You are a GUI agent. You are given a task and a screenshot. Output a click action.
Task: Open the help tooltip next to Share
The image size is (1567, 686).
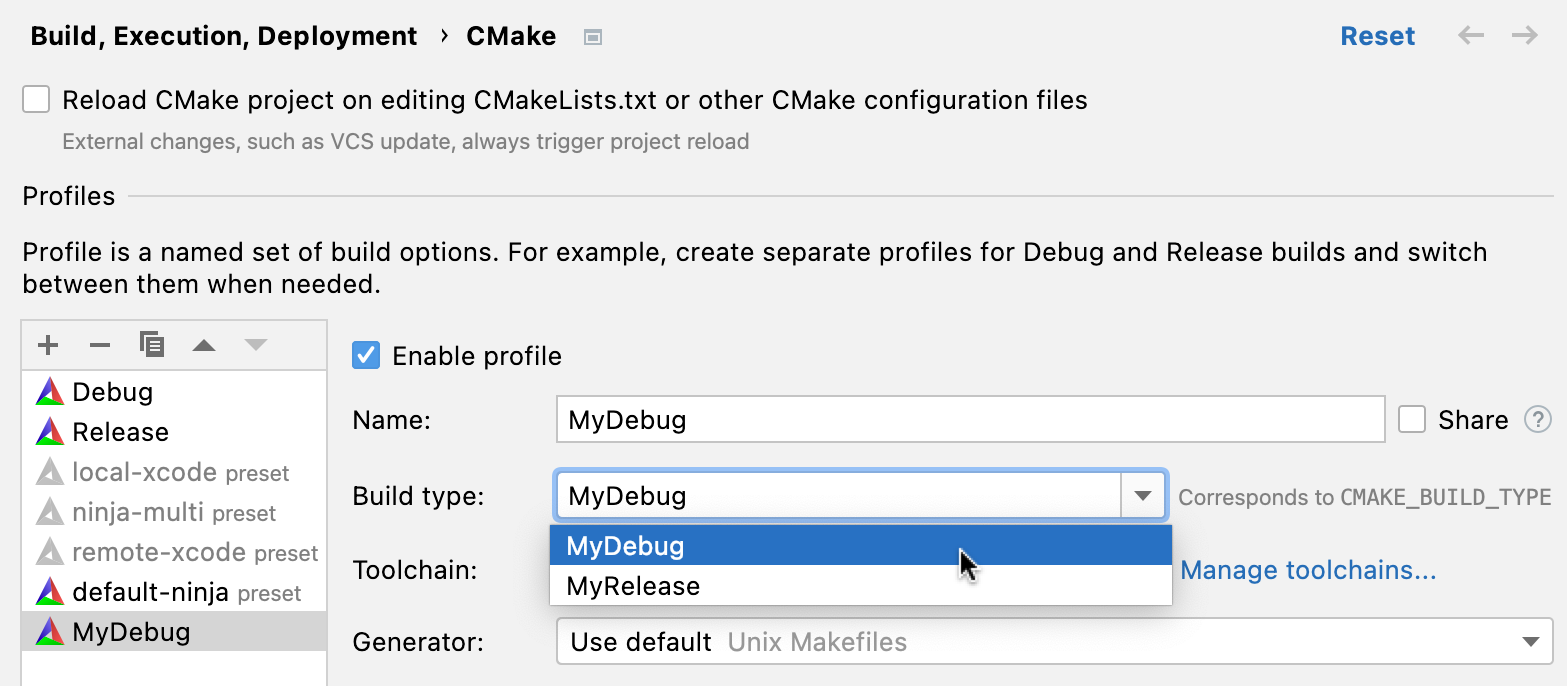(1537, 420)
